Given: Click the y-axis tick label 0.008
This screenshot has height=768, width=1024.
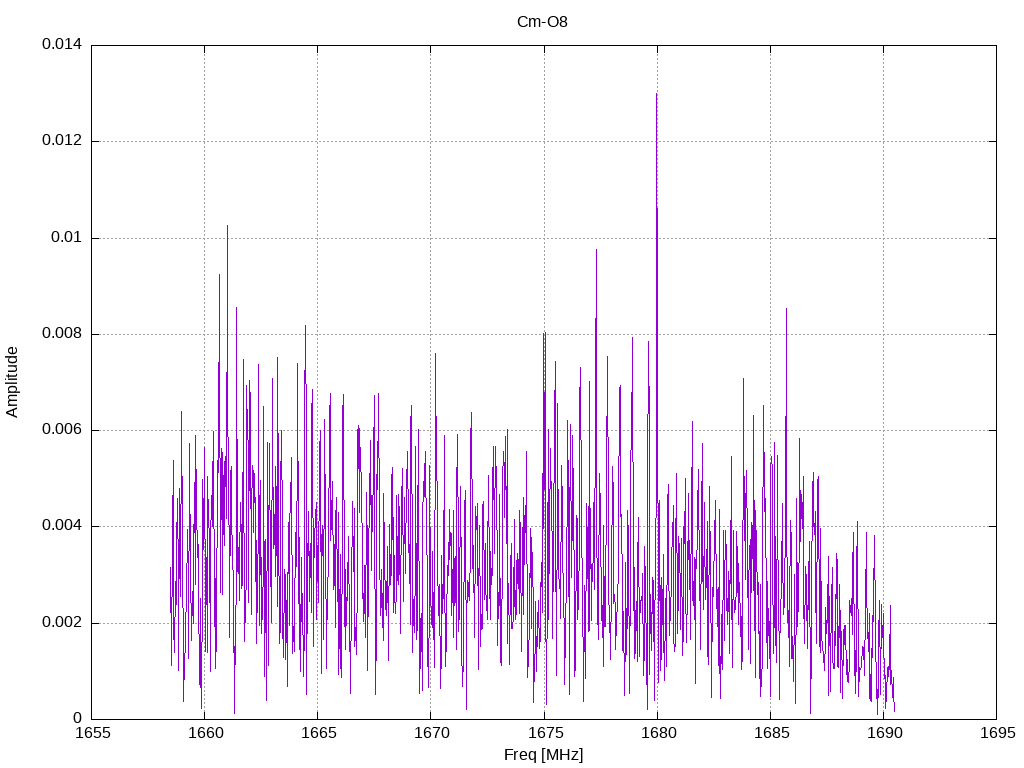Looking at the screenshot, I should [x=62, y=333].
